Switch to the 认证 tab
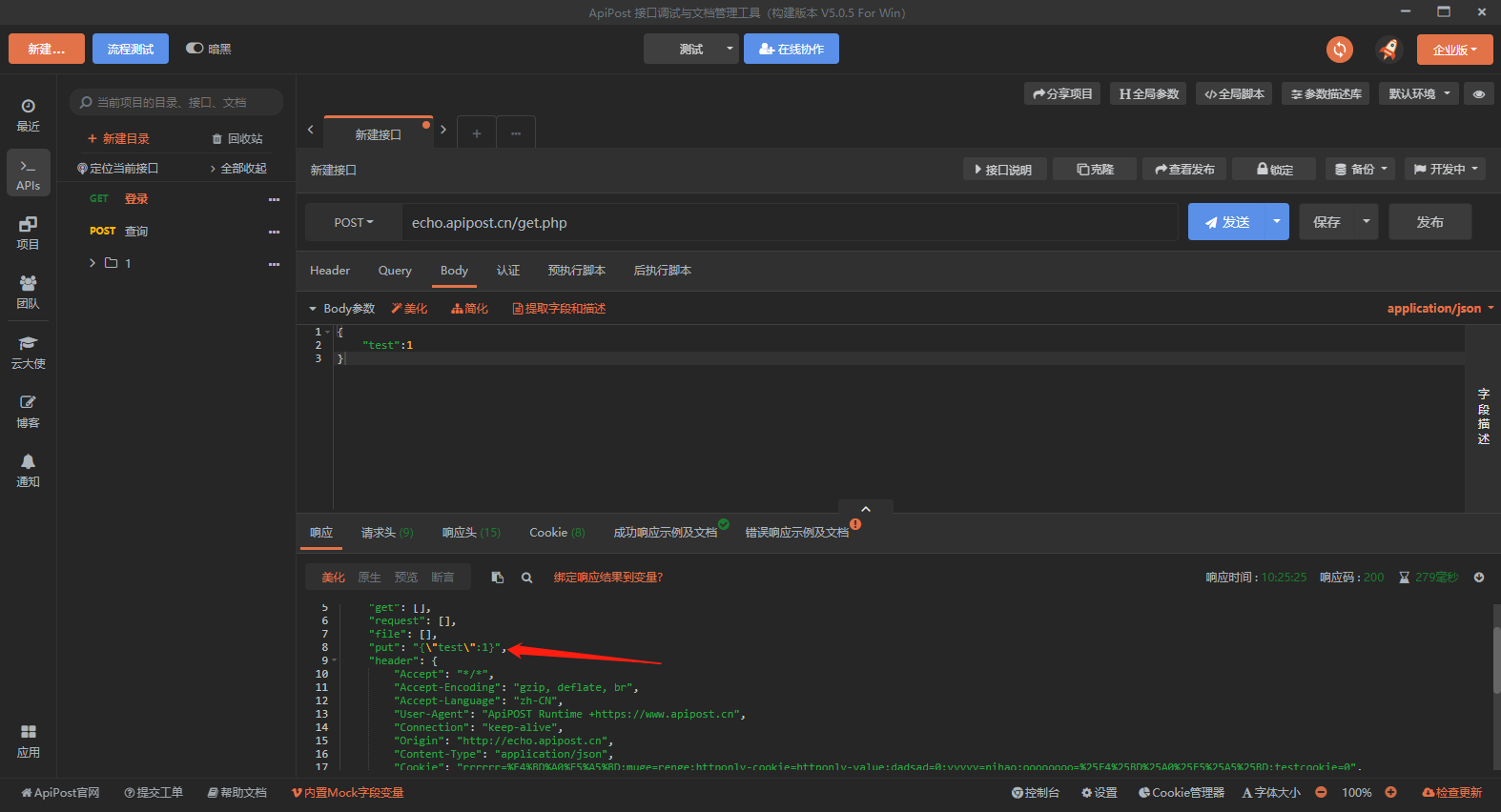This screenshot has width=1501, height=812. (508, 271)
